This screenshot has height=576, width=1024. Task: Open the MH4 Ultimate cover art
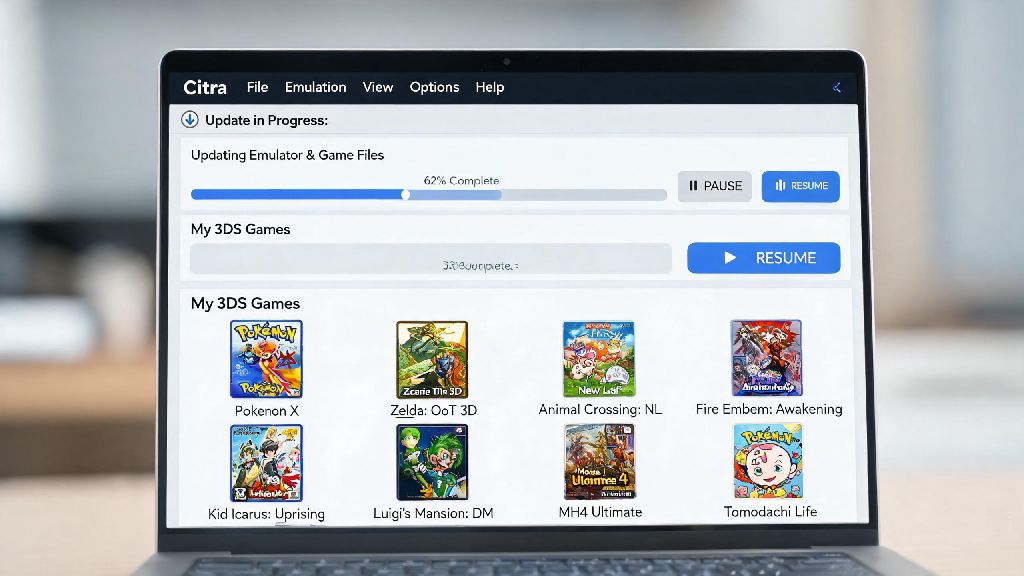(x=600, y=461)
